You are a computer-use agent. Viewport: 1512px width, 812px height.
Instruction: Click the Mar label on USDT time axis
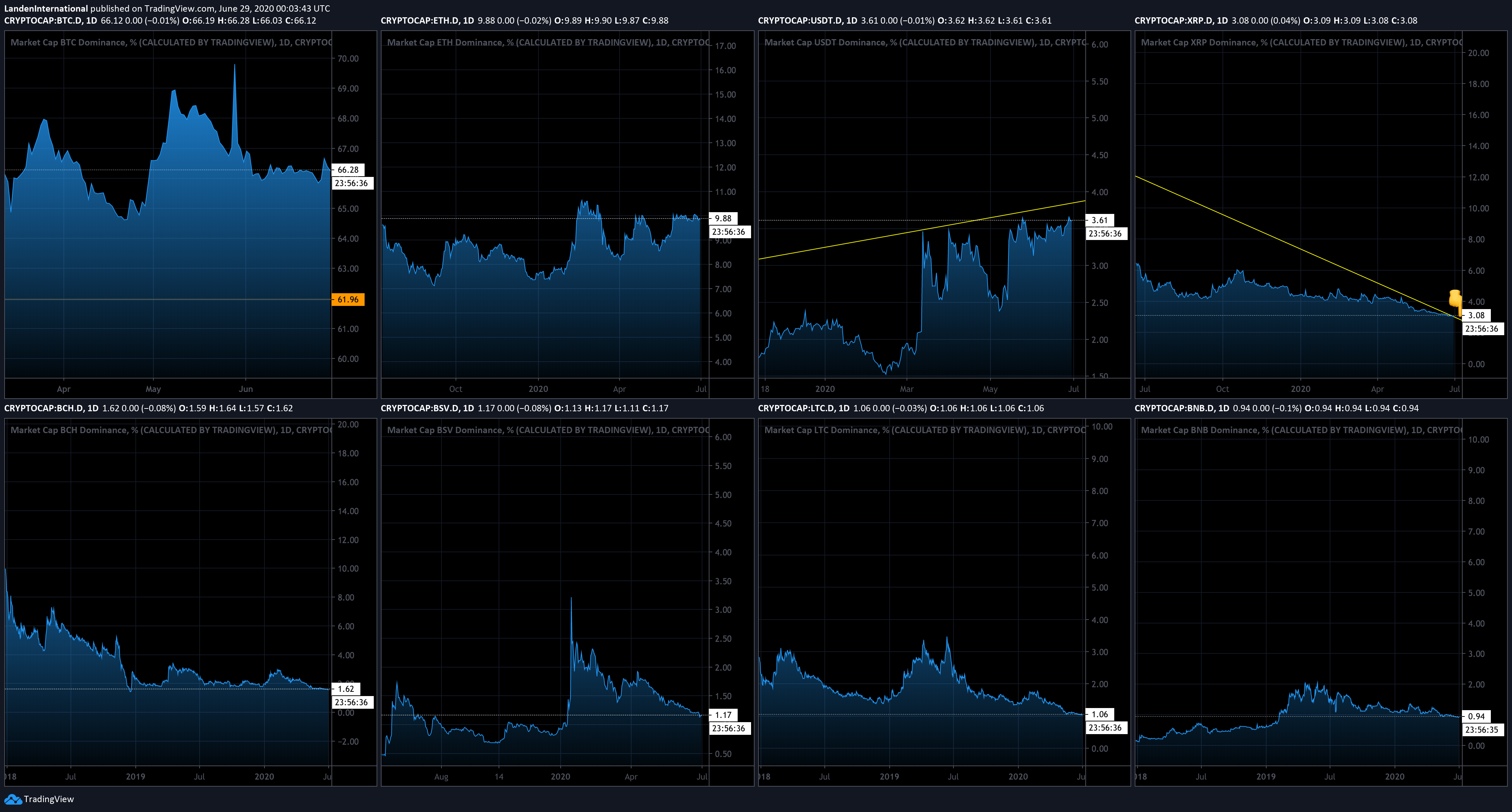[907, 389]
